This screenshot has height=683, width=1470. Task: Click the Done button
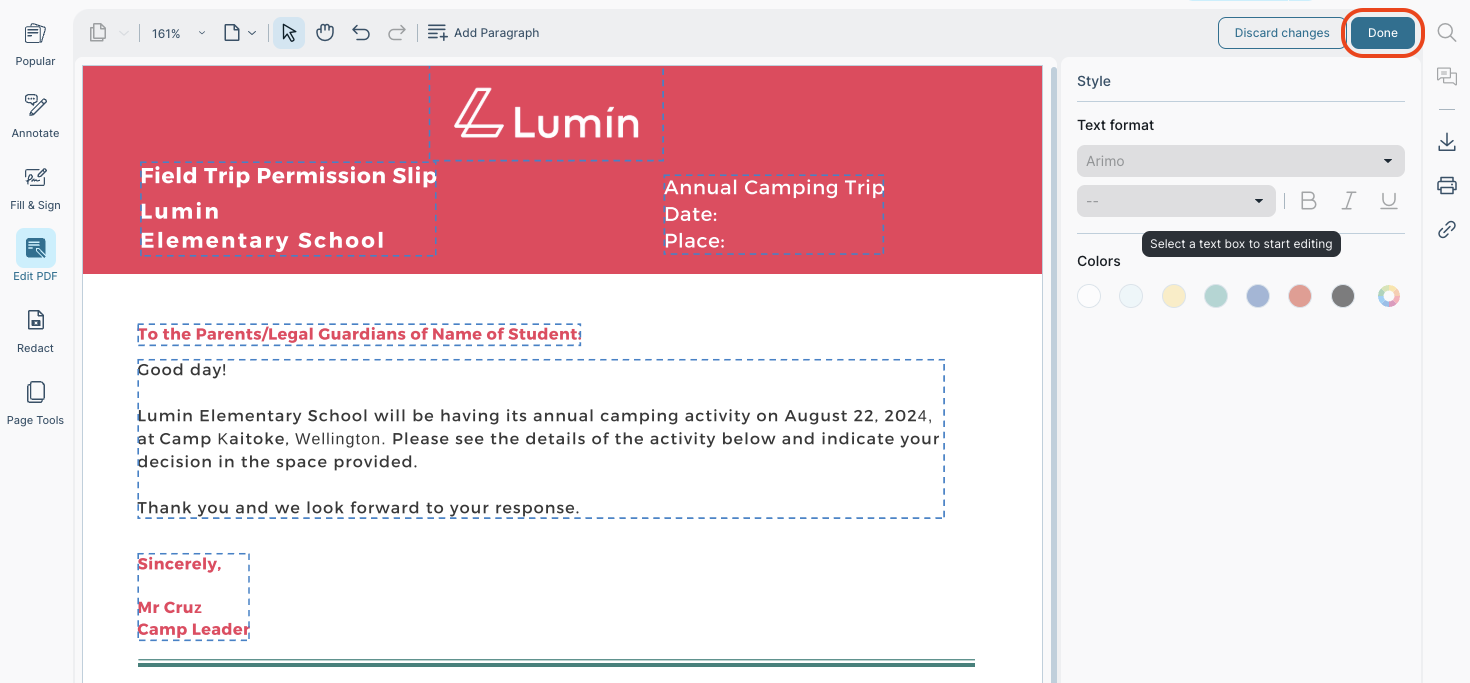click(1383, 32)
